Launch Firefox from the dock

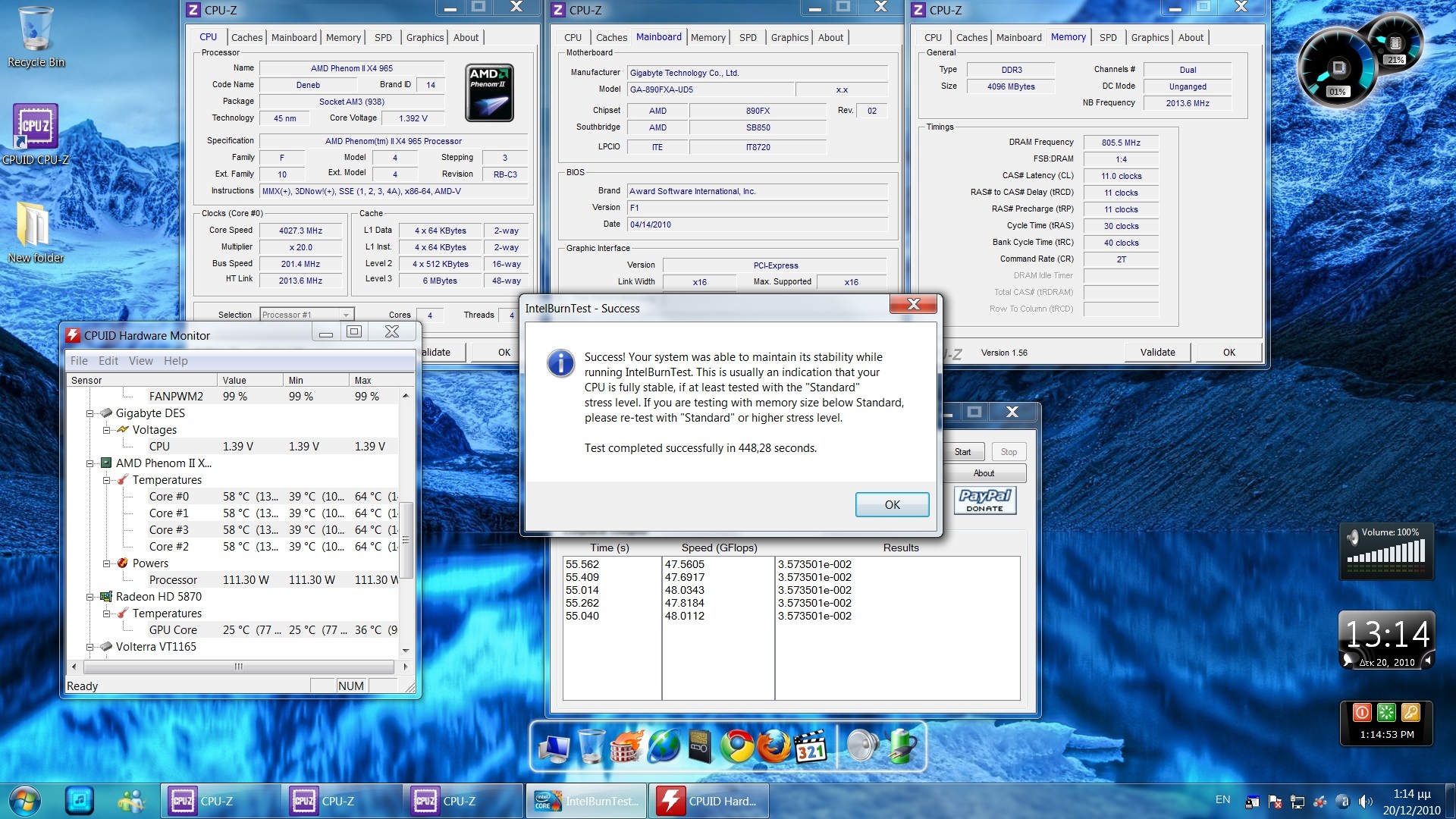tap(773, 746)
